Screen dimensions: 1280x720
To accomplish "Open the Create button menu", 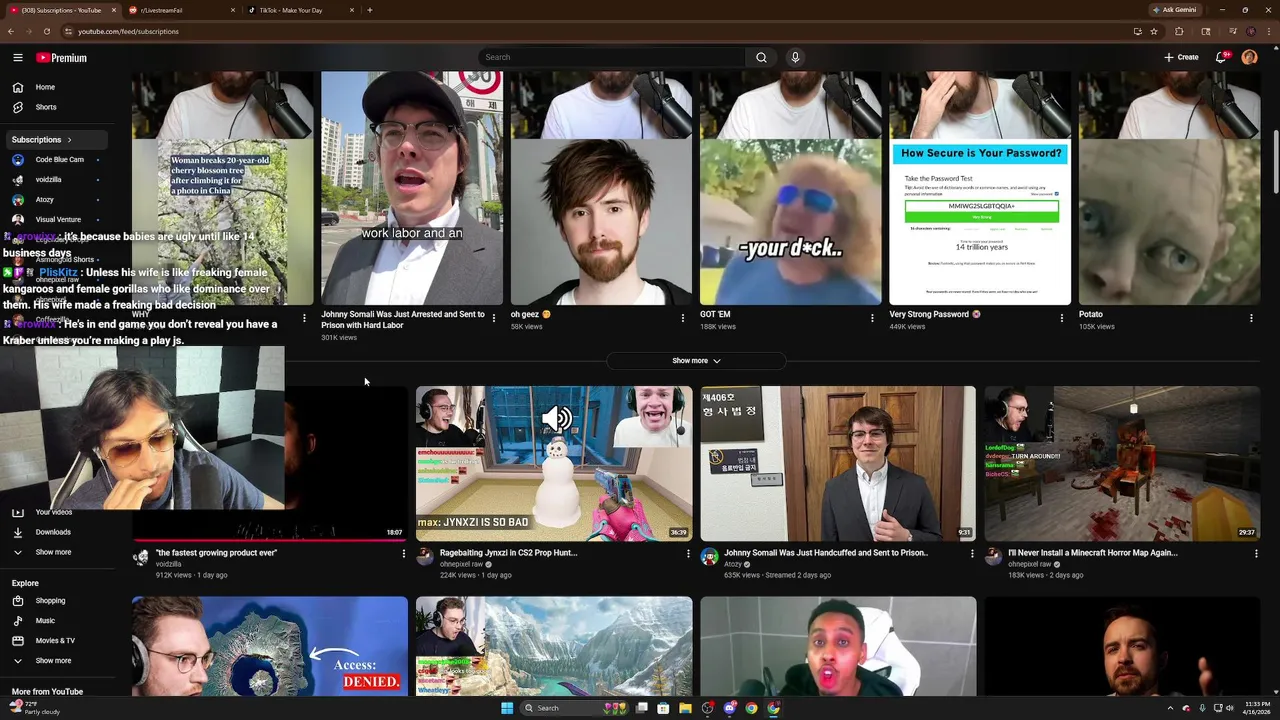I will coord(1181,57).
